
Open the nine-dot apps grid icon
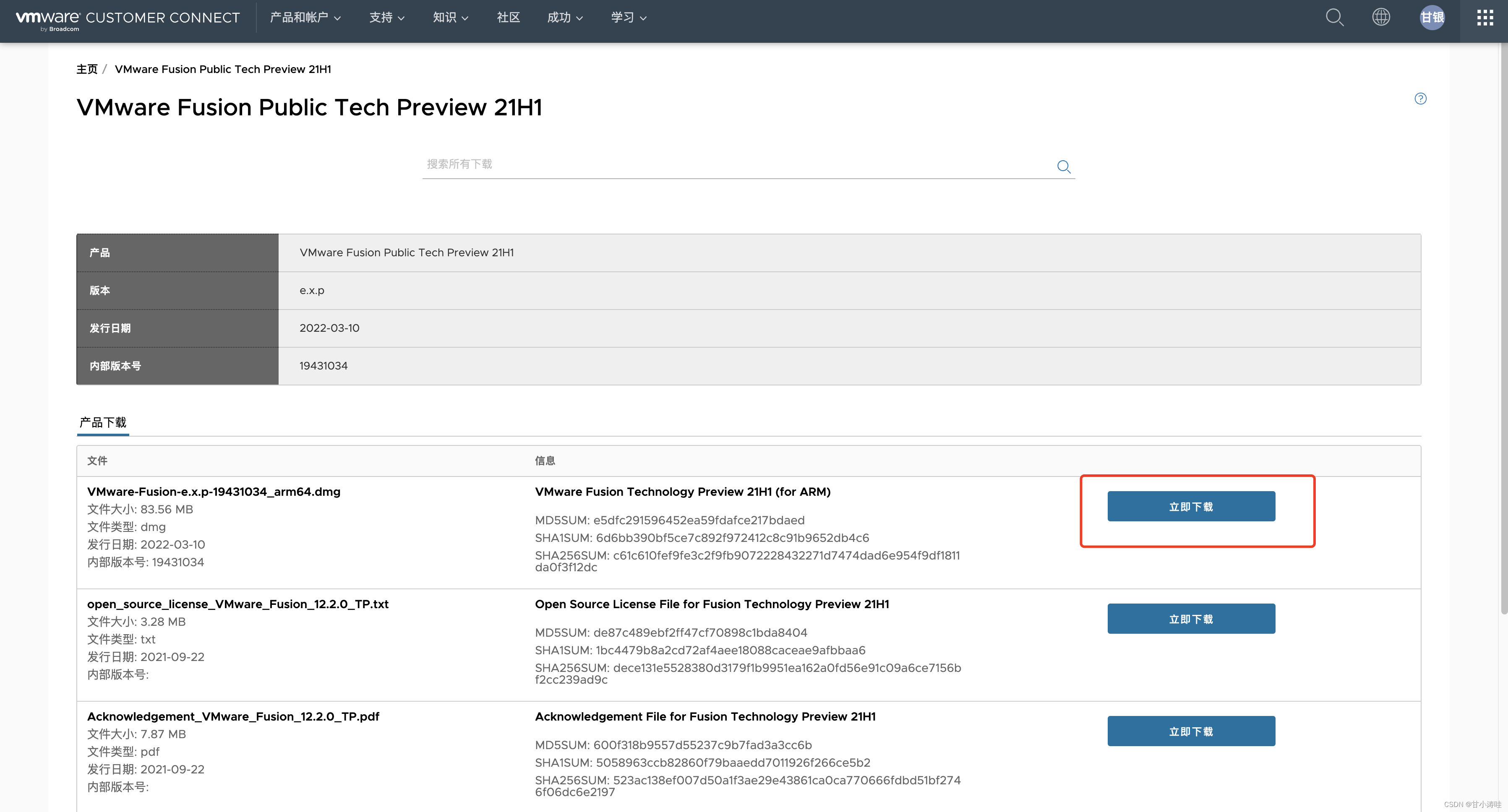[x=1485, y=18]
